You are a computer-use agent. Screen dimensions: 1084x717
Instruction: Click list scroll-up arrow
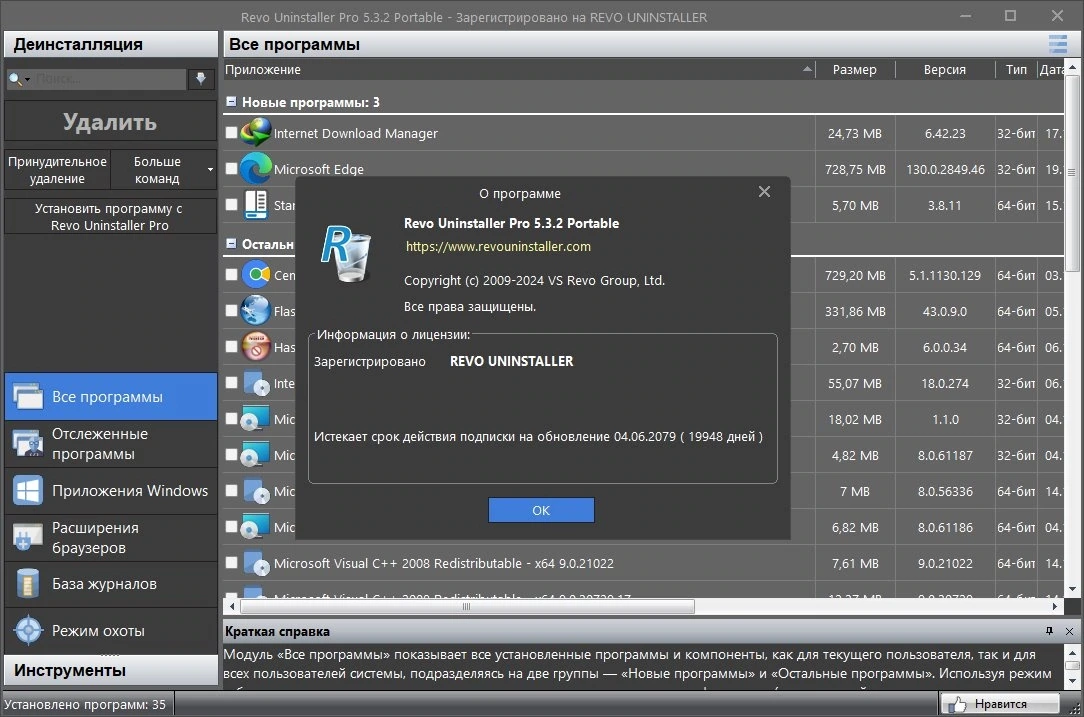[1072, 67]
